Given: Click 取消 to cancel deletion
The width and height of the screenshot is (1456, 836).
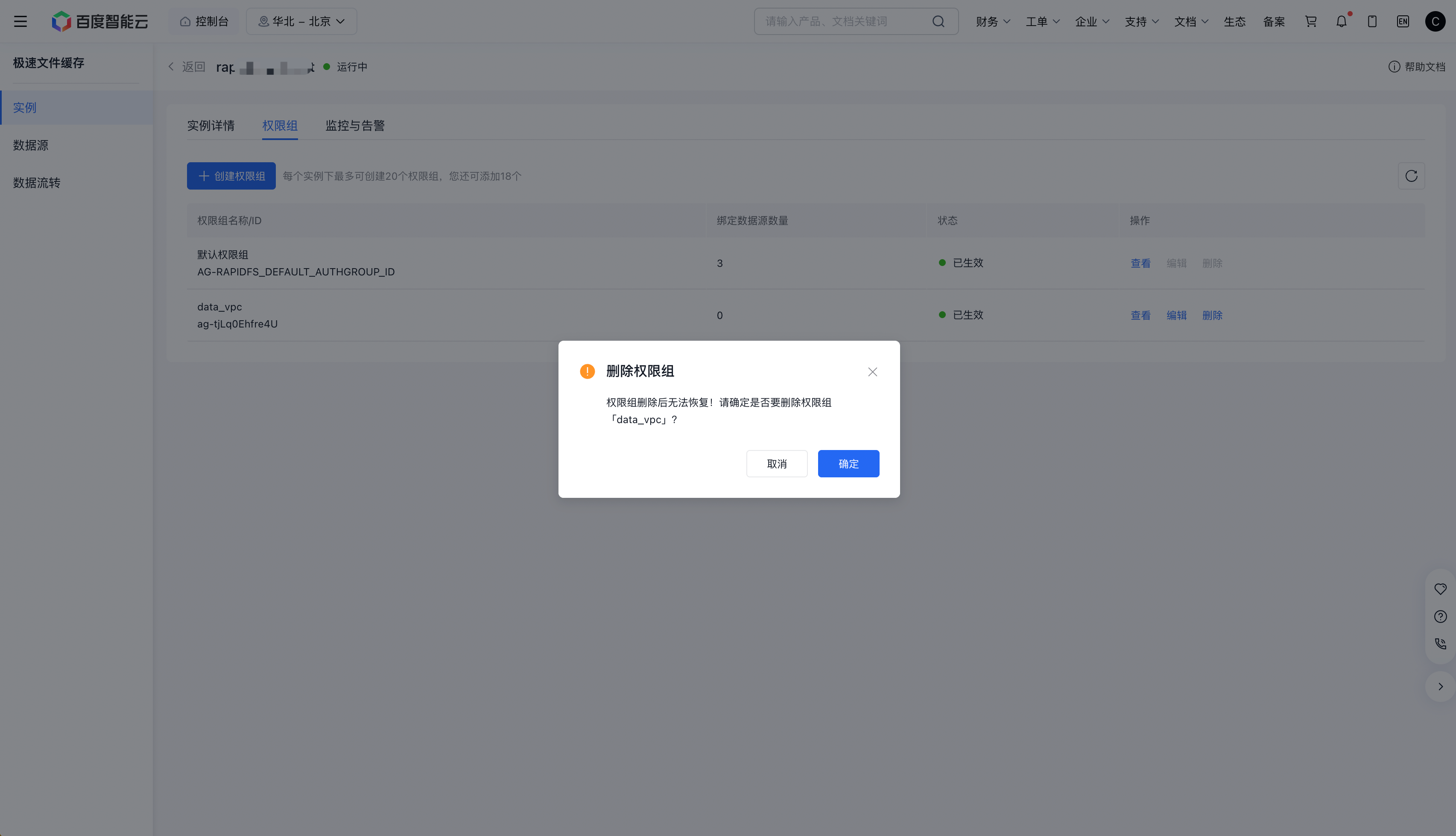Looking at the screenshot, I should tap(777, 463).
